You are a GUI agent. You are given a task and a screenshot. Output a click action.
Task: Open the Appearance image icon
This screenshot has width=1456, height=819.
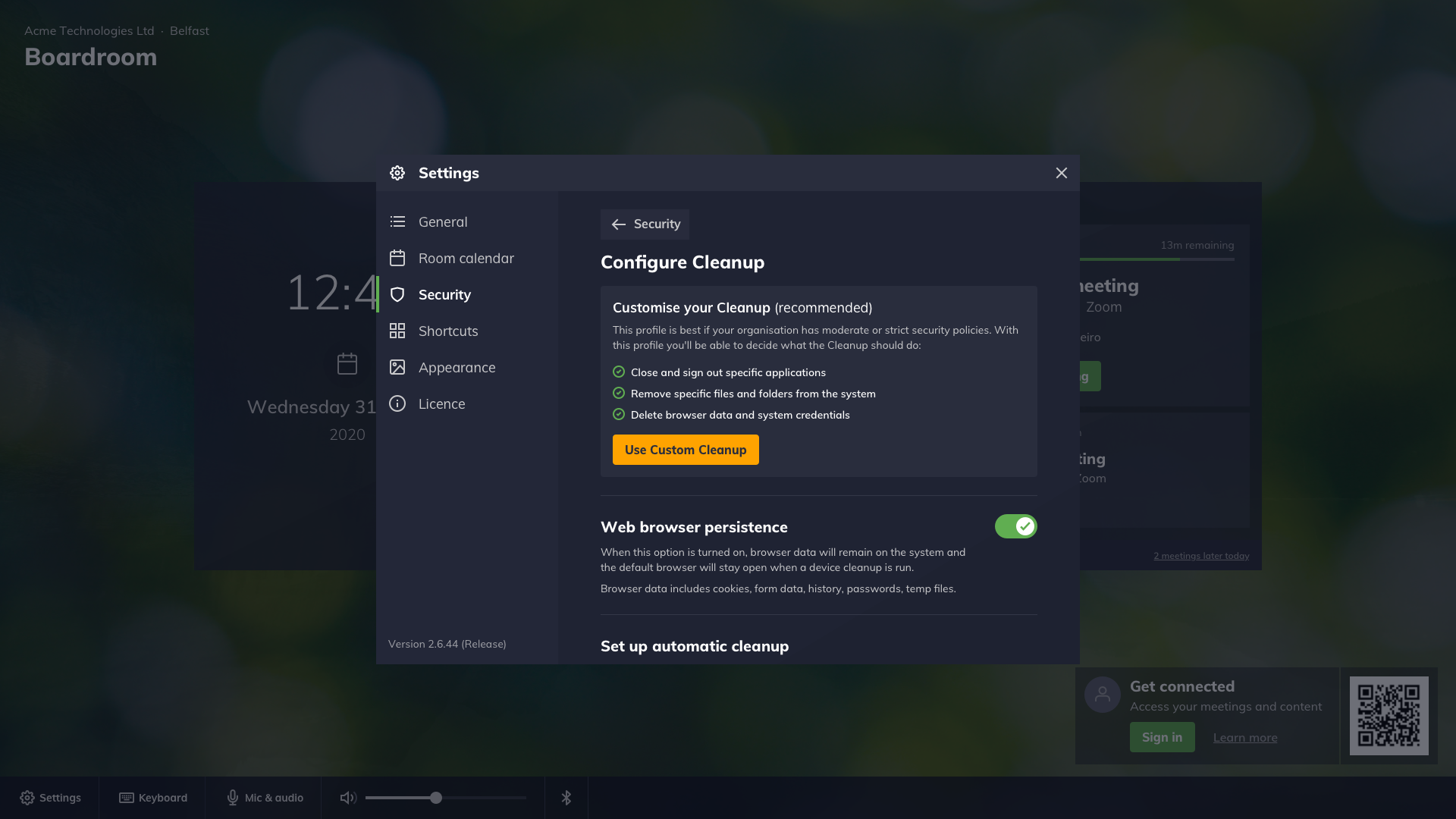[x=397, y=367]
